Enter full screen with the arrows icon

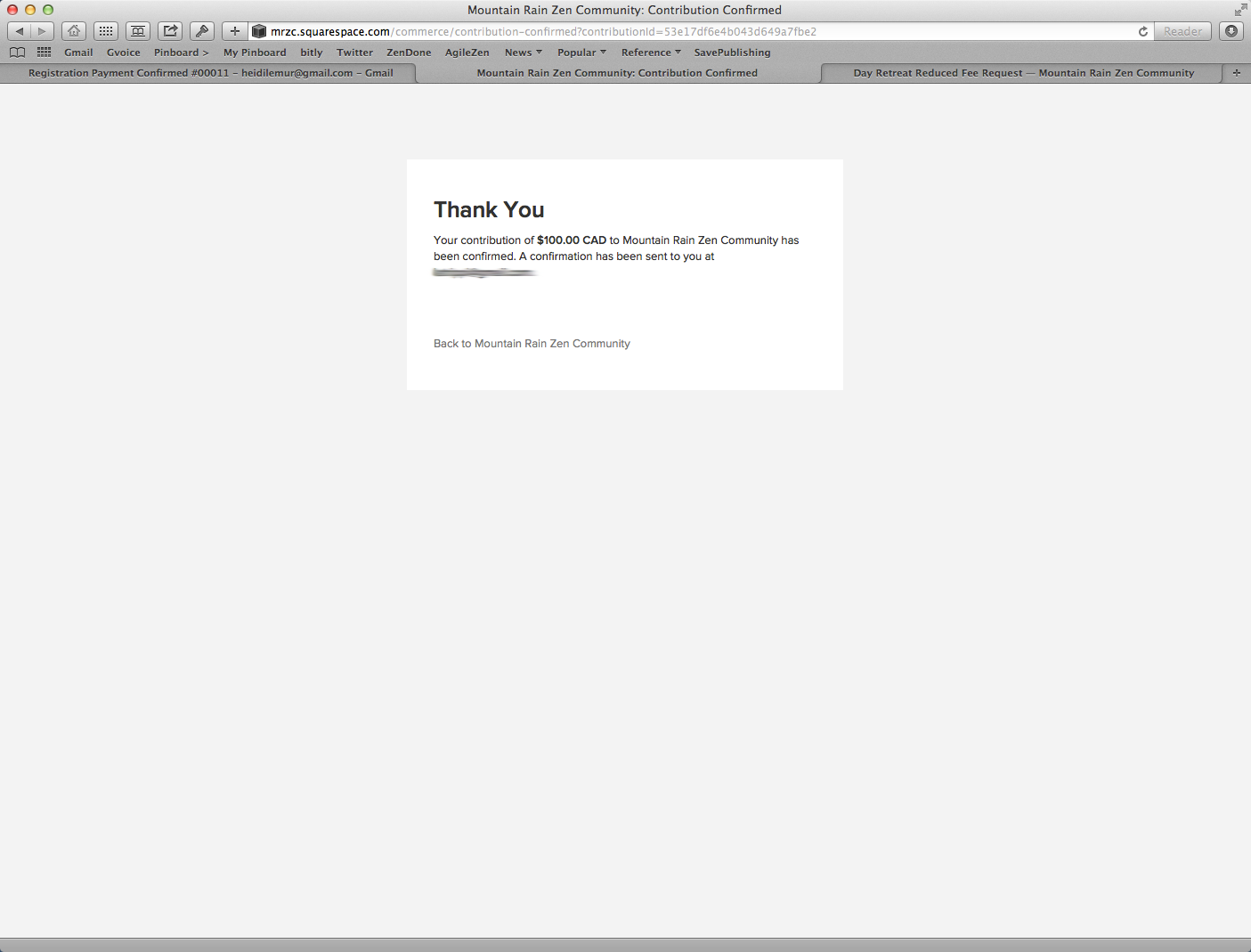point(1240,10)
